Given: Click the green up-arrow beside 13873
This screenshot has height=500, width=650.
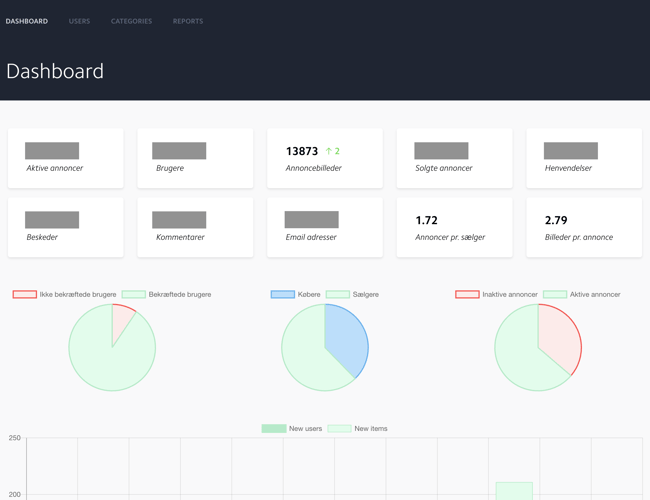Looking at the screenshot, I should click(x=329, y=151).
